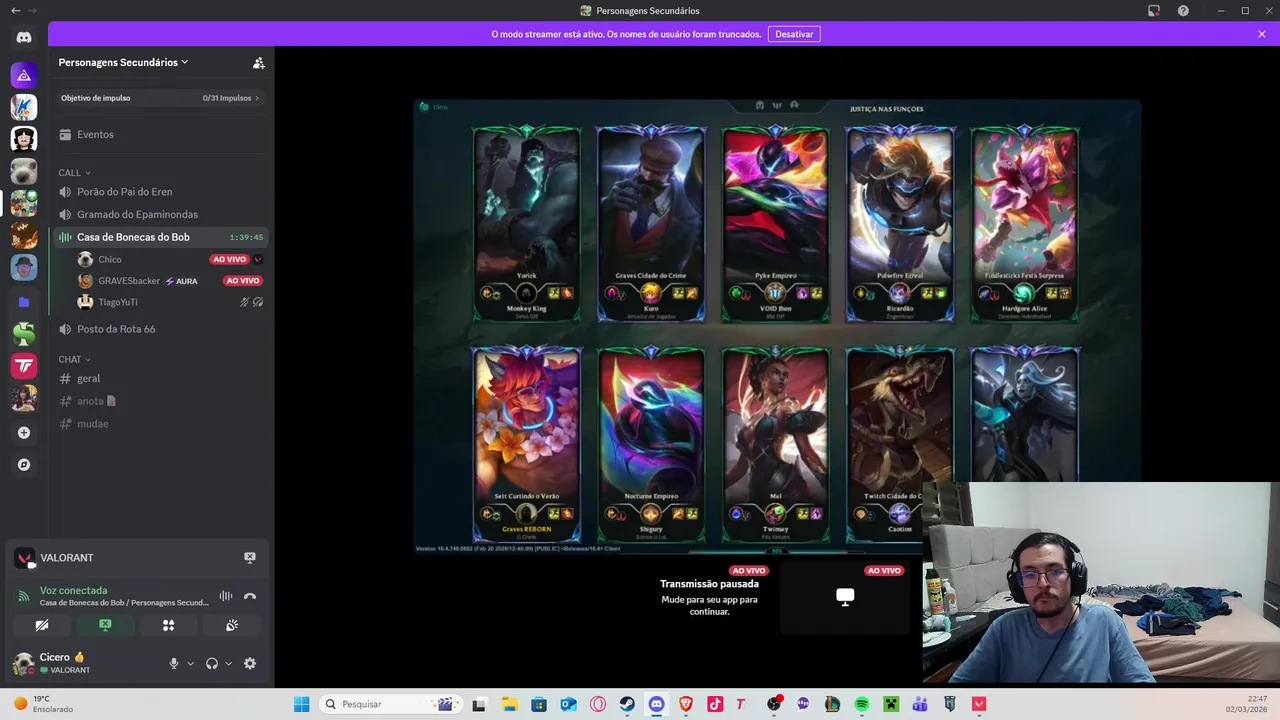1280x720 pixels.
Task: Open microphone input options chevron
Action: click(191, 663)
